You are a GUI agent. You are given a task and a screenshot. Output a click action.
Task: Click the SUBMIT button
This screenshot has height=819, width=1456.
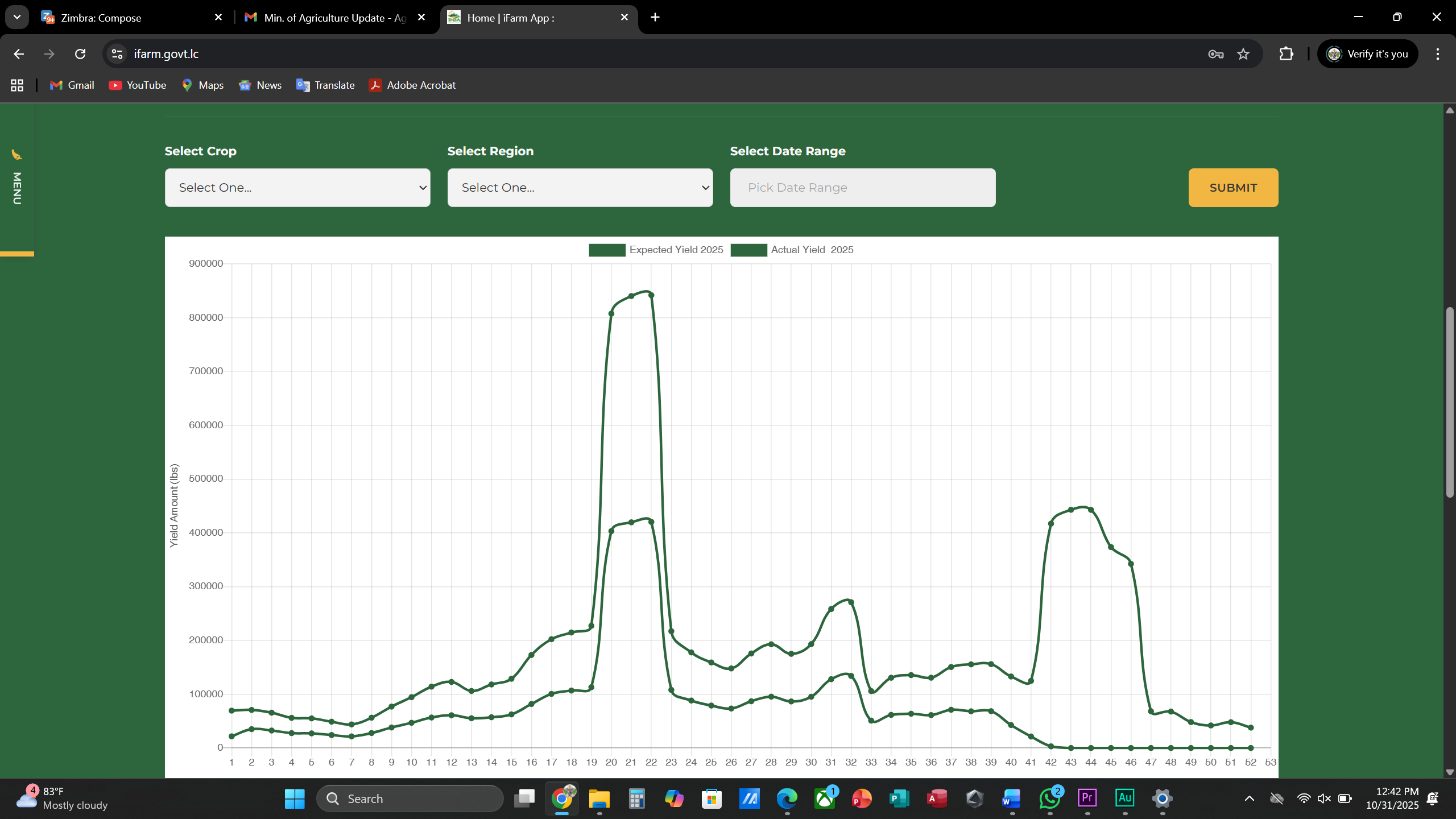1233,188
